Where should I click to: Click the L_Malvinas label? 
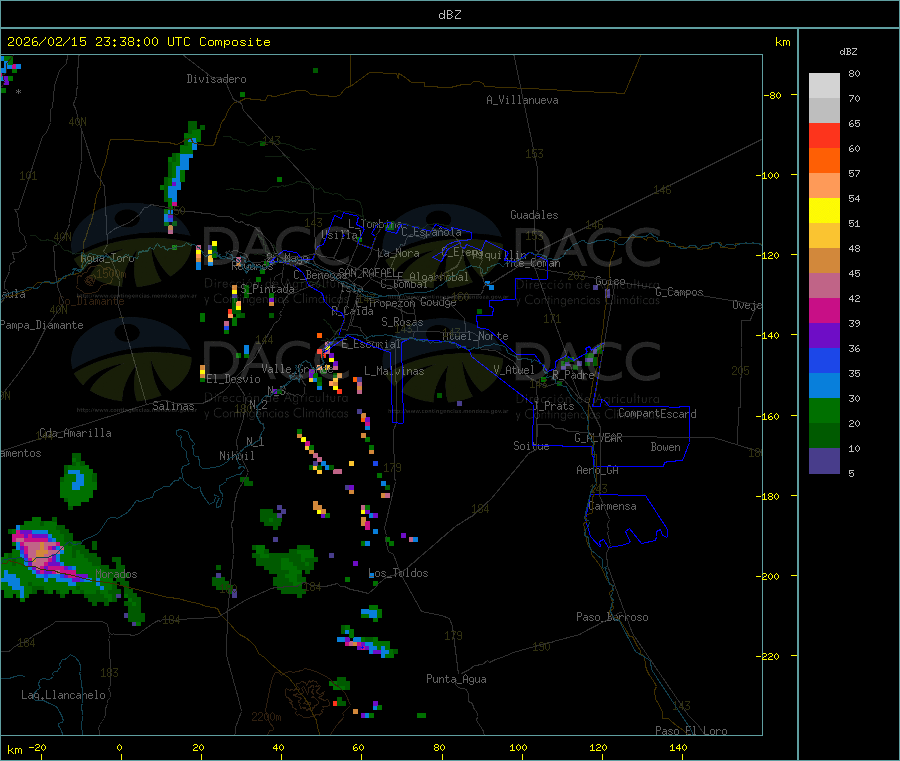tap(394, 371)
